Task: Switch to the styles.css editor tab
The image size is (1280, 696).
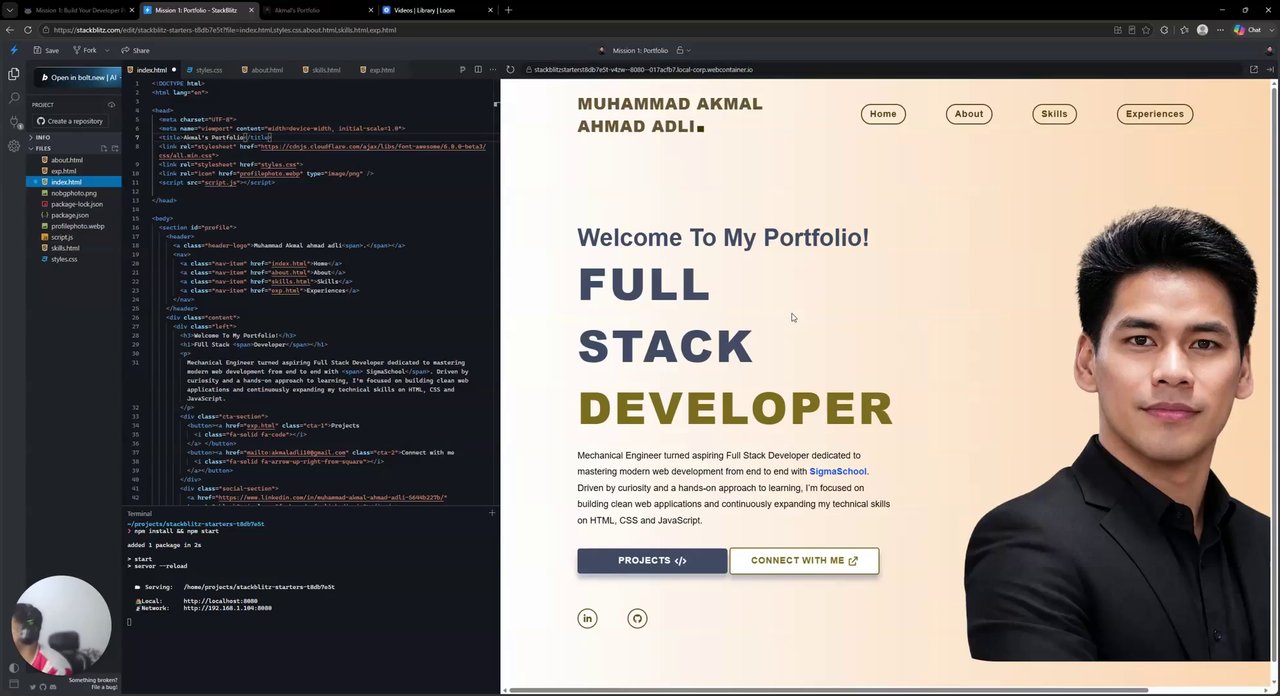Action: click(209, 70)
